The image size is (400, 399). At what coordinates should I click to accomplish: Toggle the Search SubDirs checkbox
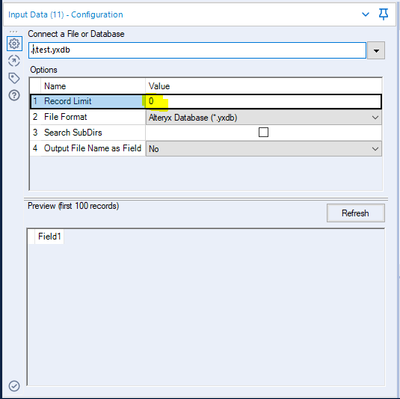pyautogui.click(x=263, y=132)
